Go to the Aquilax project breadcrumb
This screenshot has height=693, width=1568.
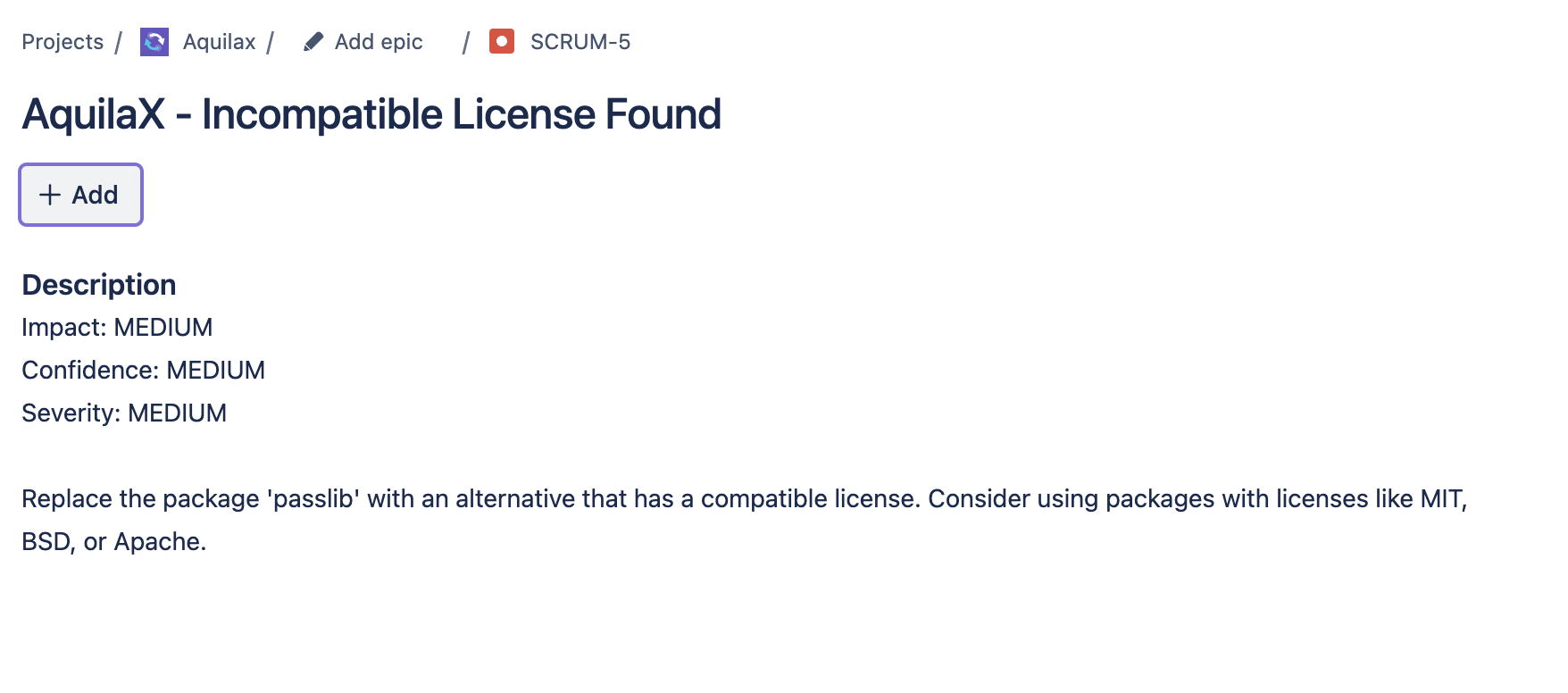click(x=219, y=42)
